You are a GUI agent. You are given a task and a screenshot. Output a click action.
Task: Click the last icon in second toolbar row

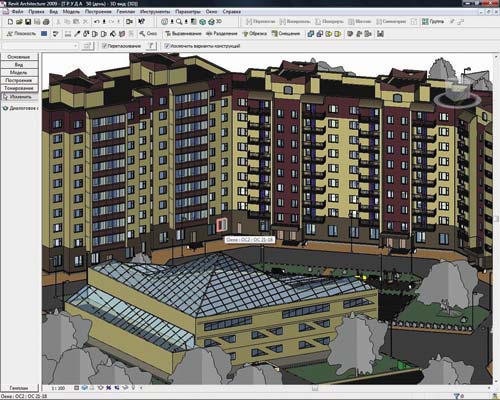click(380, 34)
